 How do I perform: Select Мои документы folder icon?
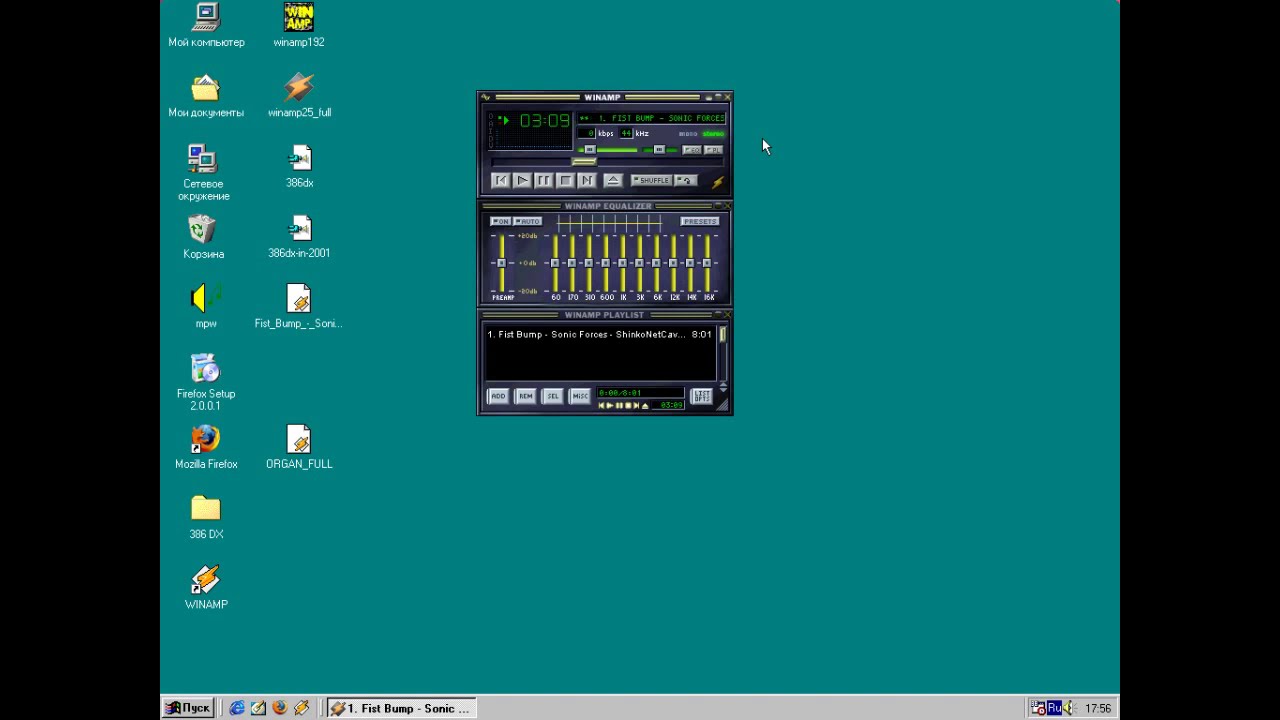pos(206,96)
